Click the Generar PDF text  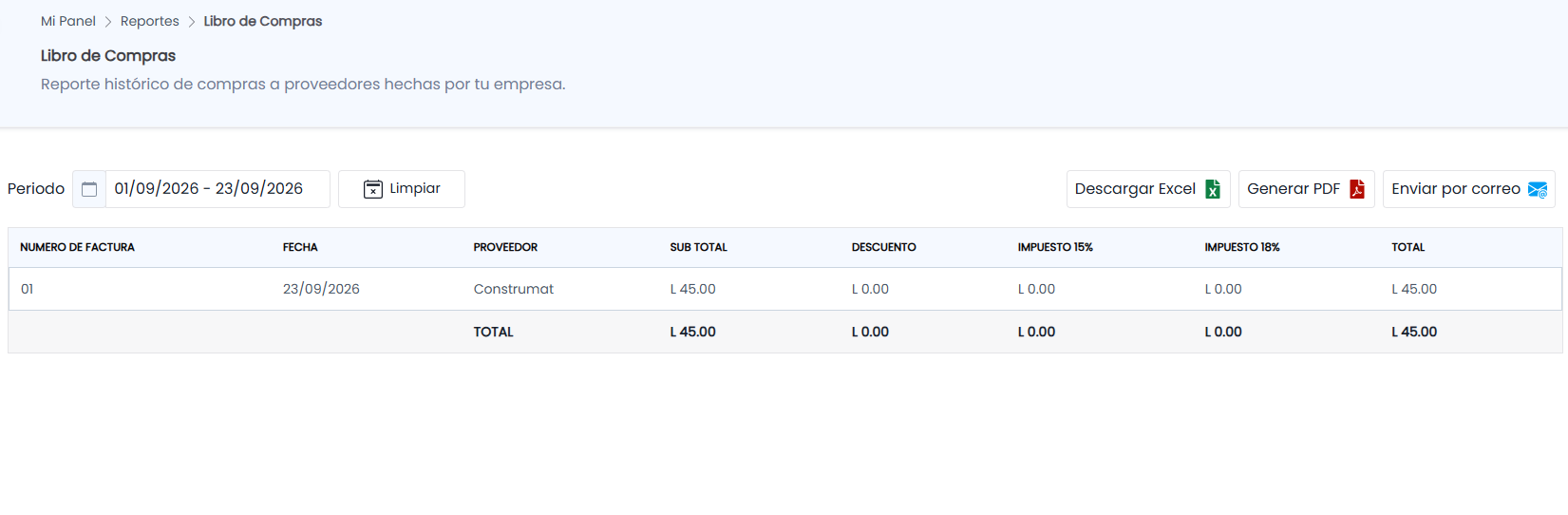(1294, 189)
